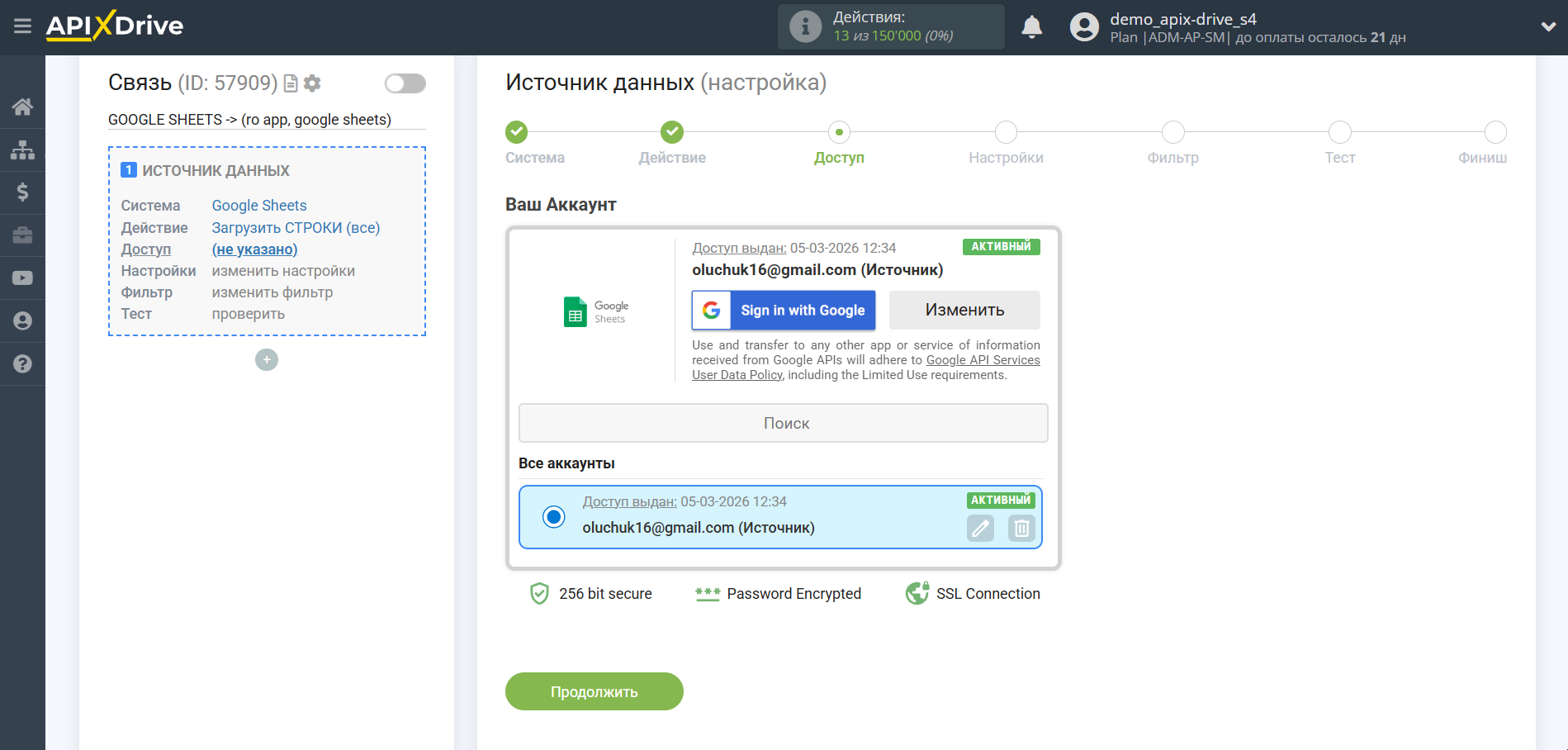Delete the oluchuk16 account with trash icon
1568x750 pixels.
[1021, 528]
